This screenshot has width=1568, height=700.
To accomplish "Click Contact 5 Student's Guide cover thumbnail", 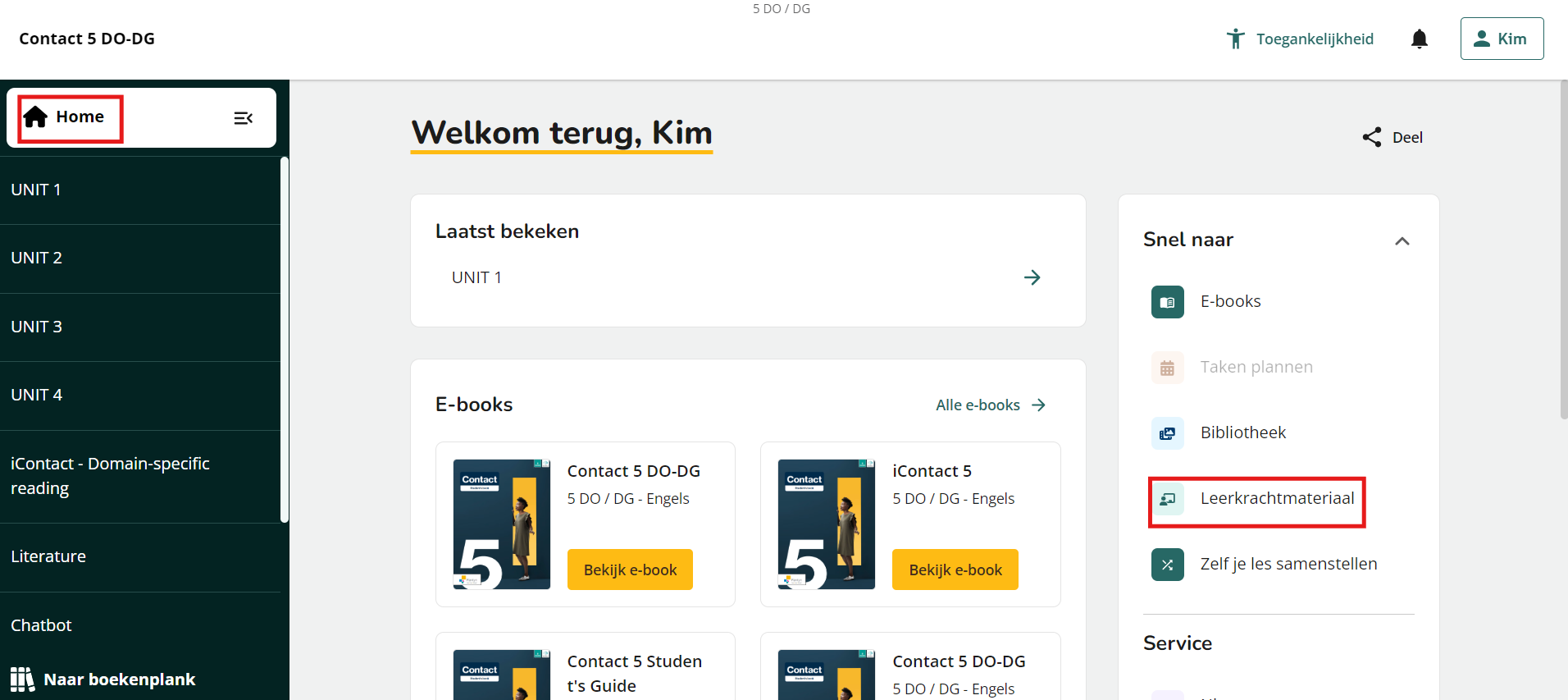I will [x=502, y=675].
